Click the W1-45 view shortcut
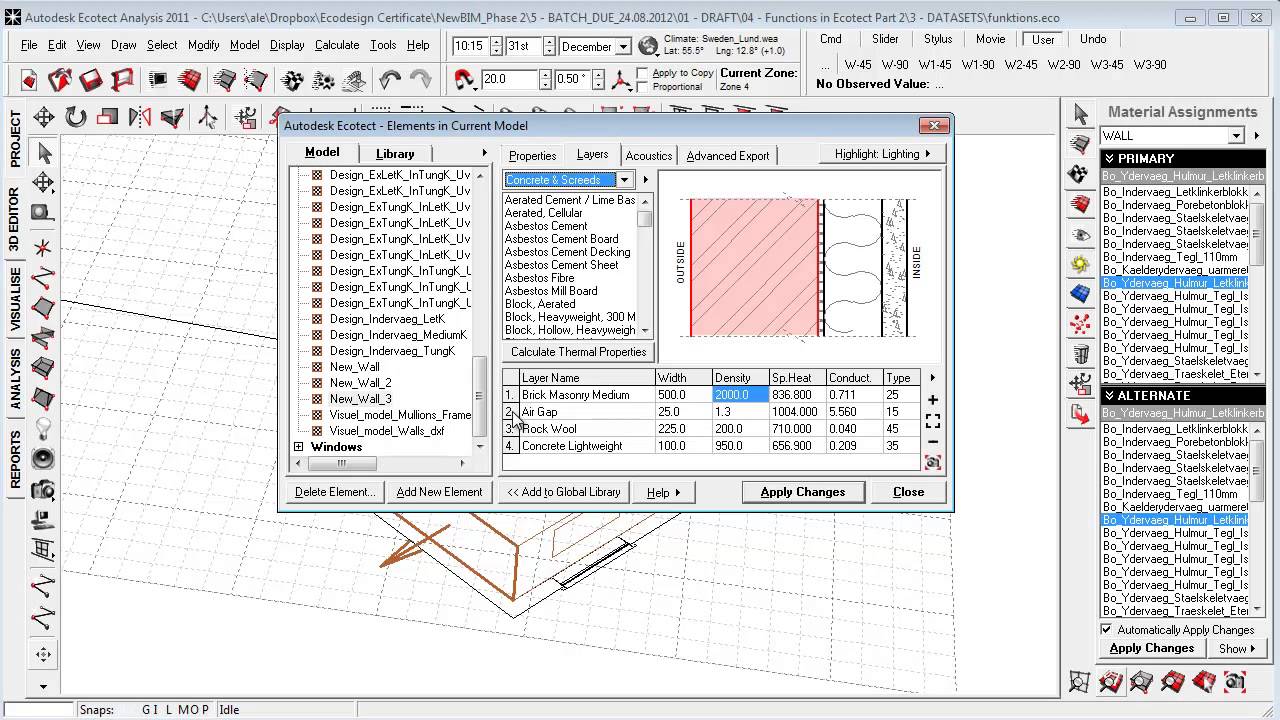Viewport: 1280px width, 720px height. [x=935, y=65]
